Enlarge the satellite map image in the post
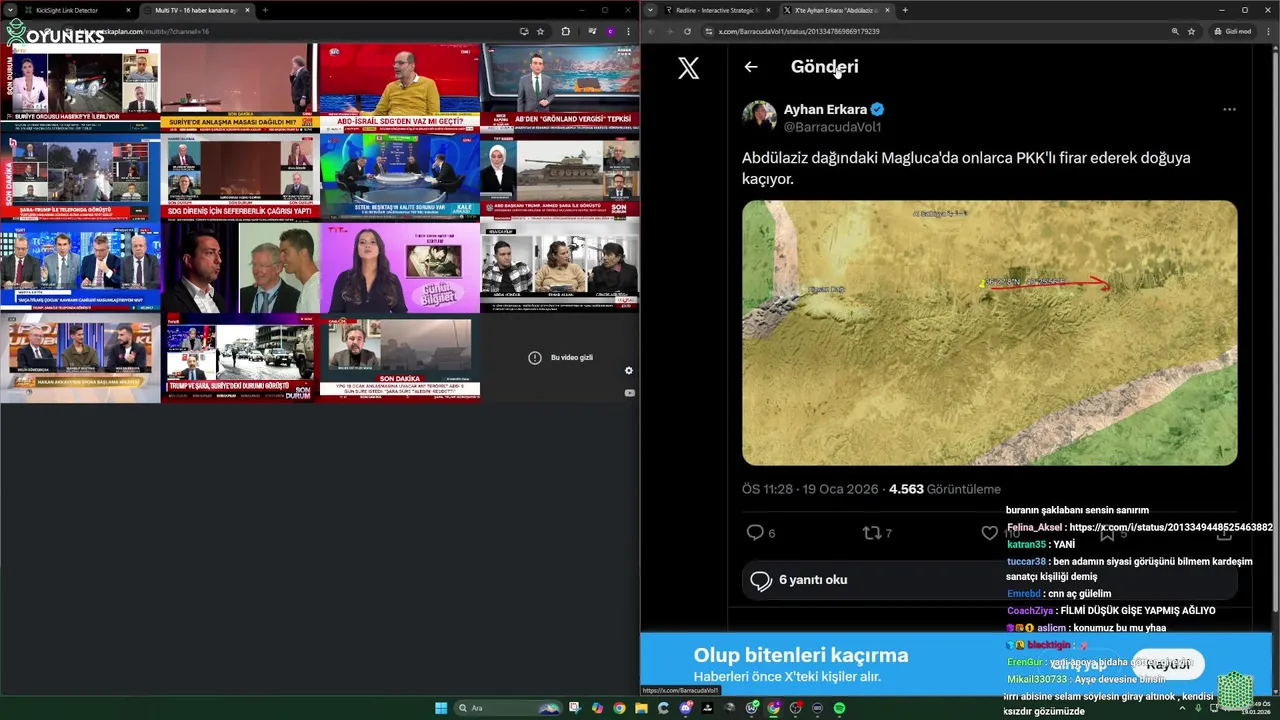 click(x=989, y=333)
